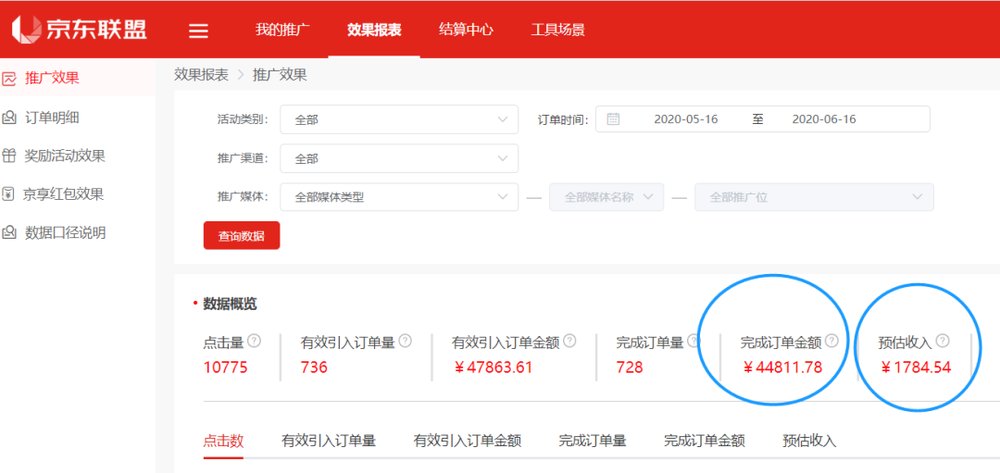Click the 736 order count value
Screen dimensions: 1000x473
(x=314, y=368)
